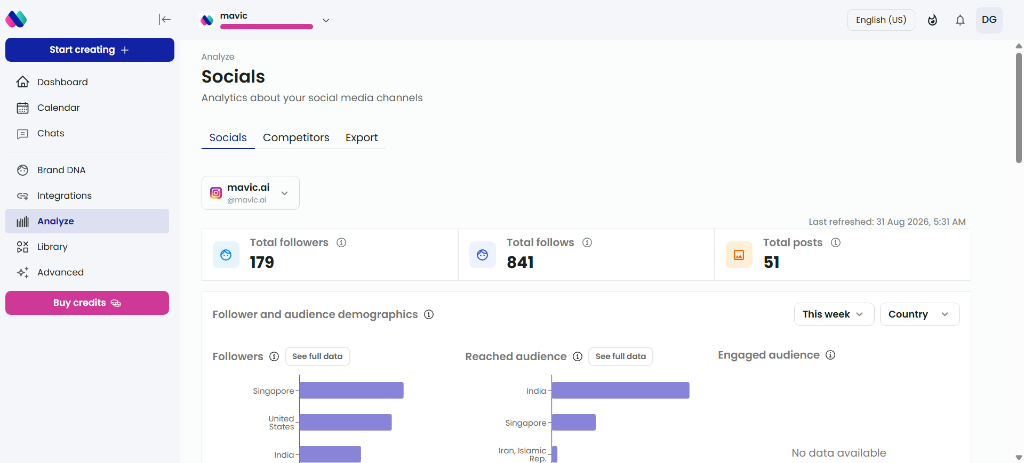The image size is (1024, 463).
Task: Click the Total follows face icon
Action: coord(483,255)
